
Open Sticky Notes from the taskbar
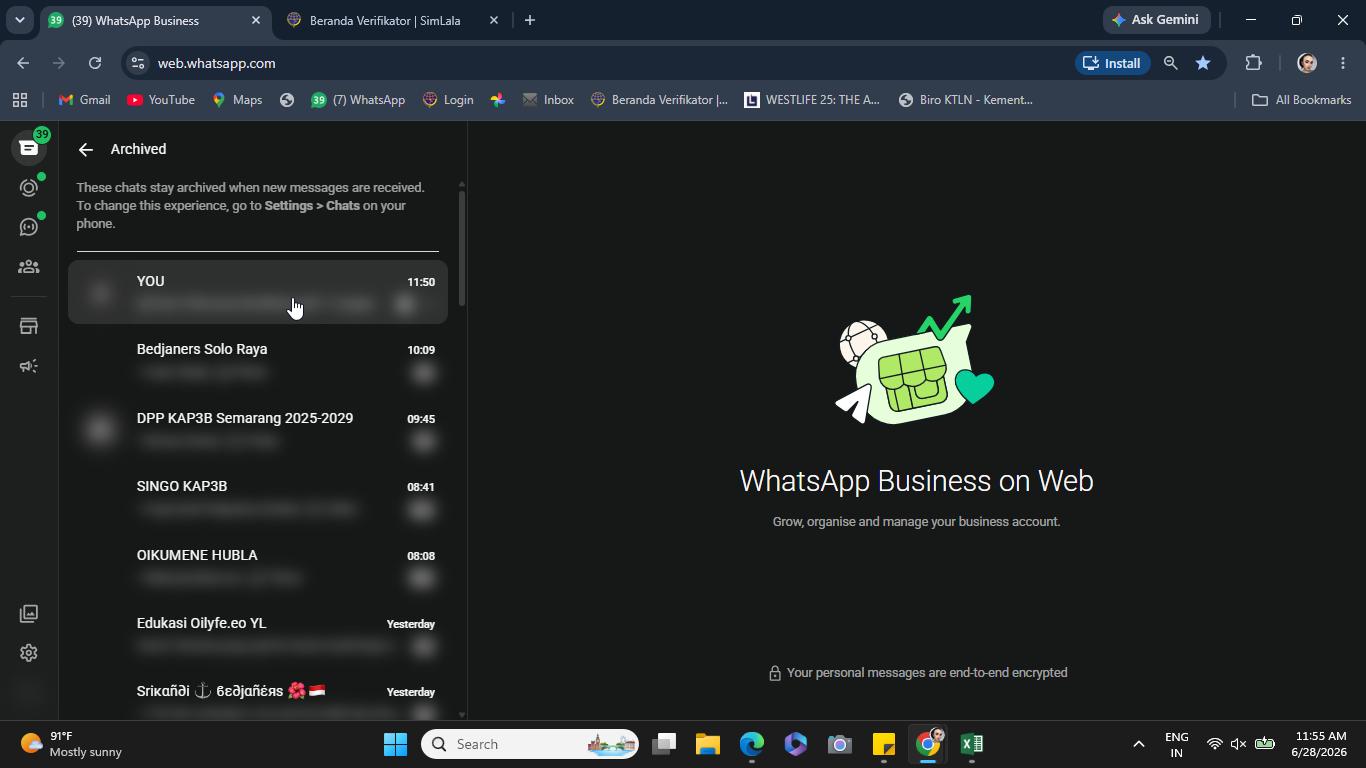[884, 744]
